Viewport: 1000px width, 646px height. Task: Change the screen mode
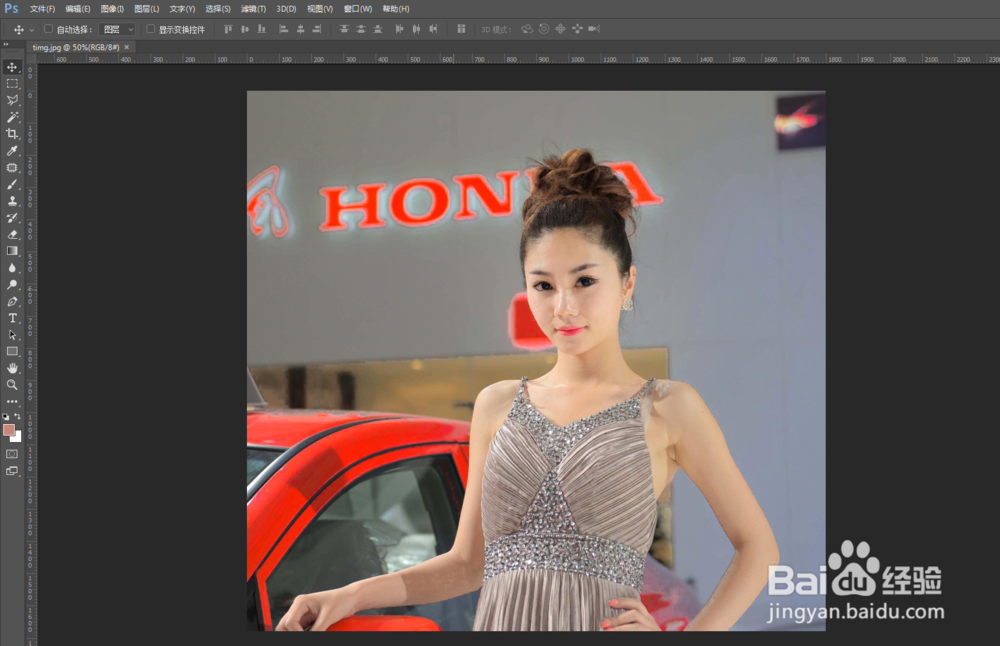point(11,471)
